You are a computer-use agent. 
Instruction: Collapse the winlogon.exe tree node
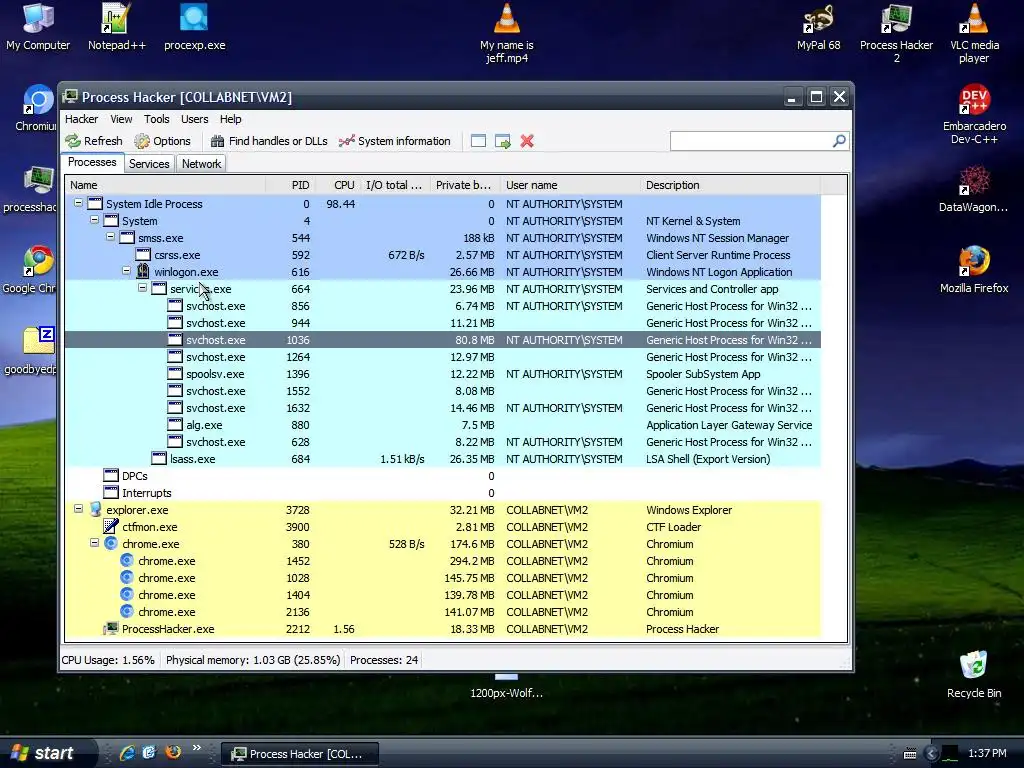pos(126,271)
